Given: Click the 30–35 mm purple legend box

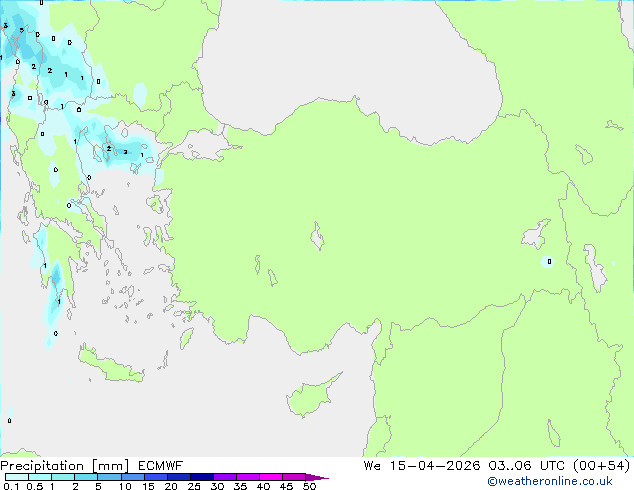Looking at the screenshot, I should pos(225,477).
